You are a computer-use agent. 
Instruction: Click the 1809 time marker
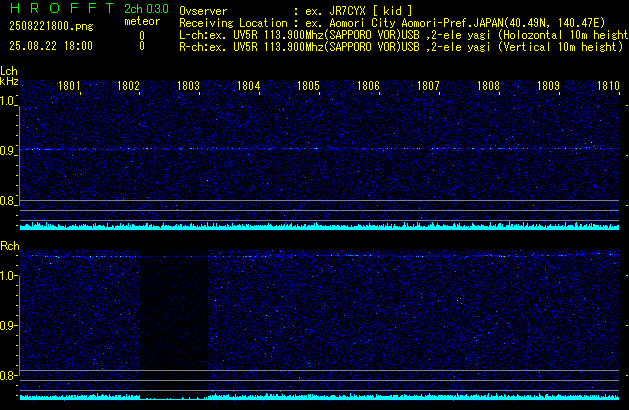point(548,86)
